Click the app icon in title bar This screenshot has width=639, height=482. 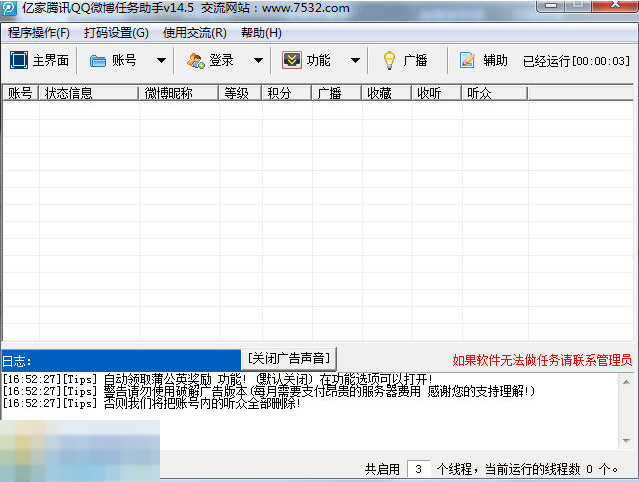(x=11, y=9)
